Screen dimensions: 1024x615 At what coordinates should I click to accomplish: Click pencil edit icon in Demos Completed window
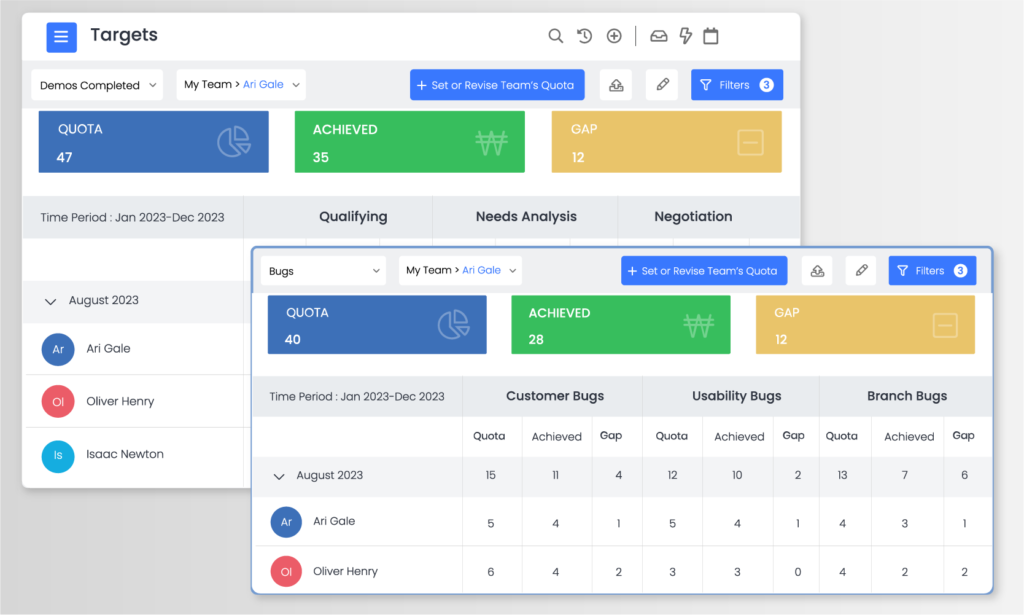[662, 85]
